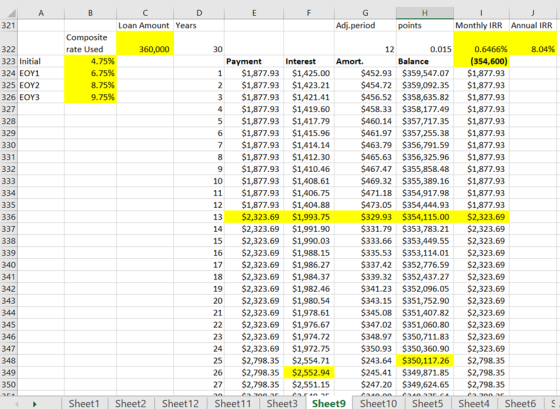The width and height of the screenshot is (560, 409).
Task: Click the EOY3 label cell
Action: tap(41, 97)
